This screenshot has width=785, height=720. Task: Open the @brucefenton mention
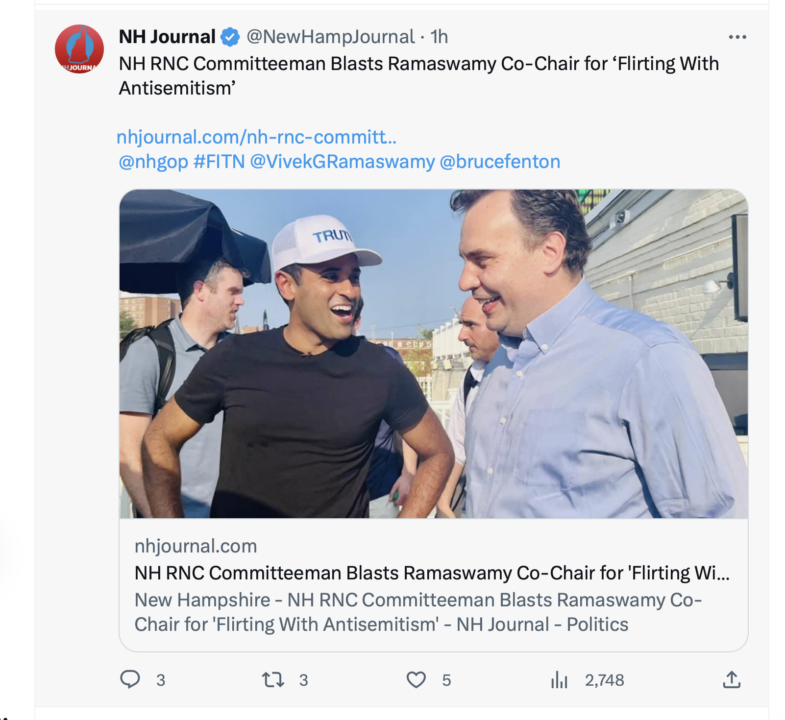(x=500, y=162)
